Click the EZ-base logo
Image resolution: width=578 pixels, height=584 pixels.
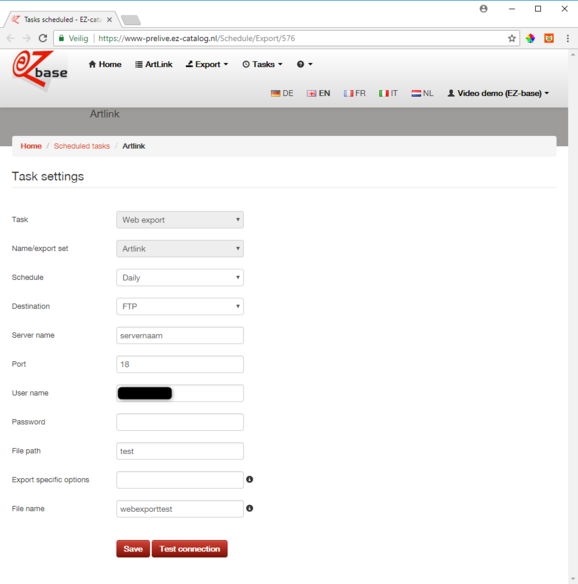coord(39,70)
